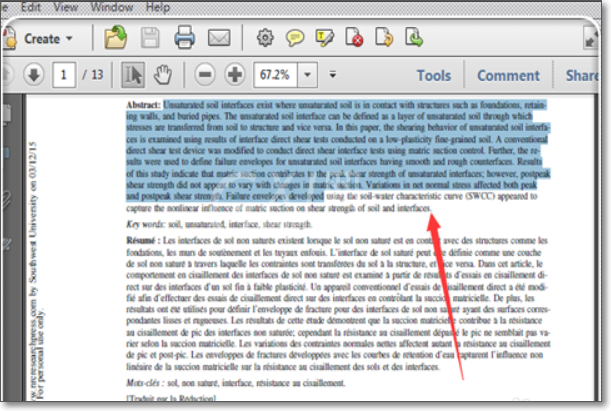Click the word "Abstract:" in the document
The height and width of the screenshot is (411, 611).
point(143,105)
